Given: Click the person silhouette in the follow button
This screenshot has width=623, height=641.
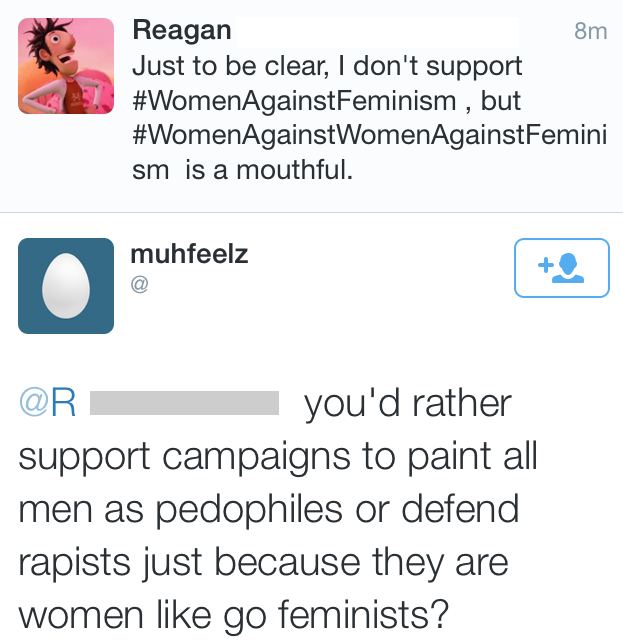Looking at the screenshot, I should 570,267.
